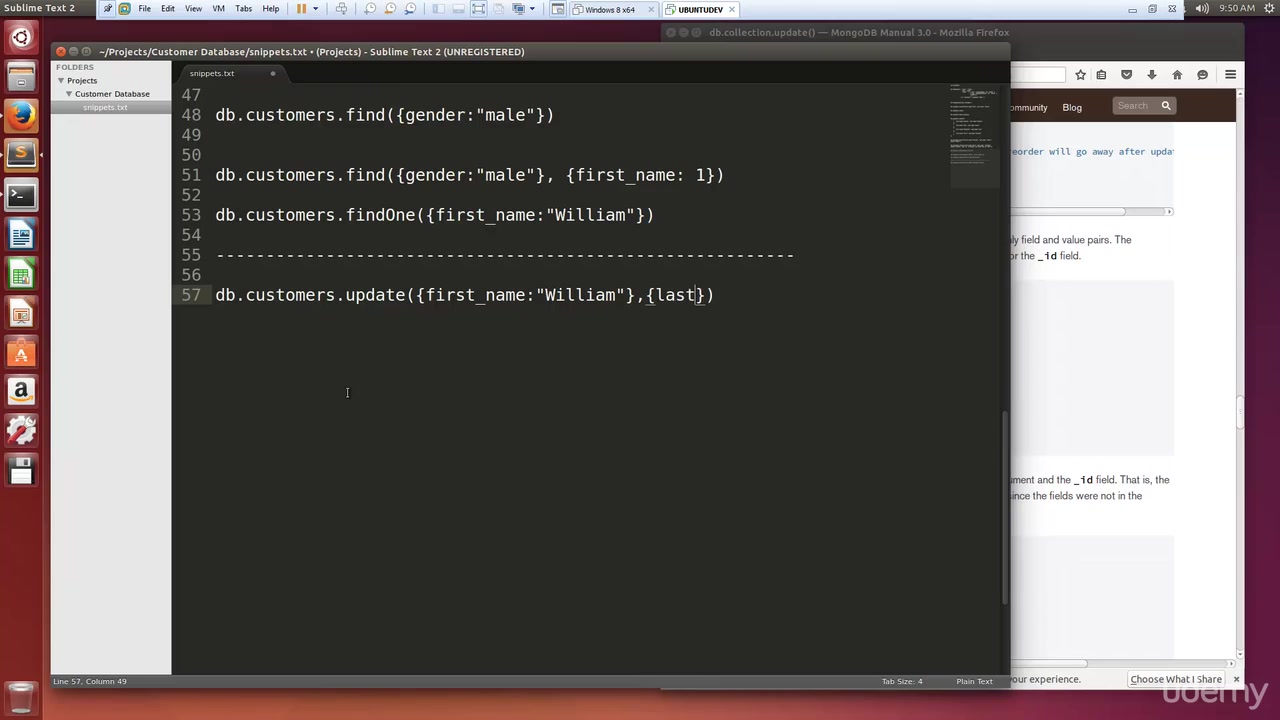Open the Amazon dock icon
Image resolution: width=1280 pixels, height=720 pixels.
click(21, 391)
